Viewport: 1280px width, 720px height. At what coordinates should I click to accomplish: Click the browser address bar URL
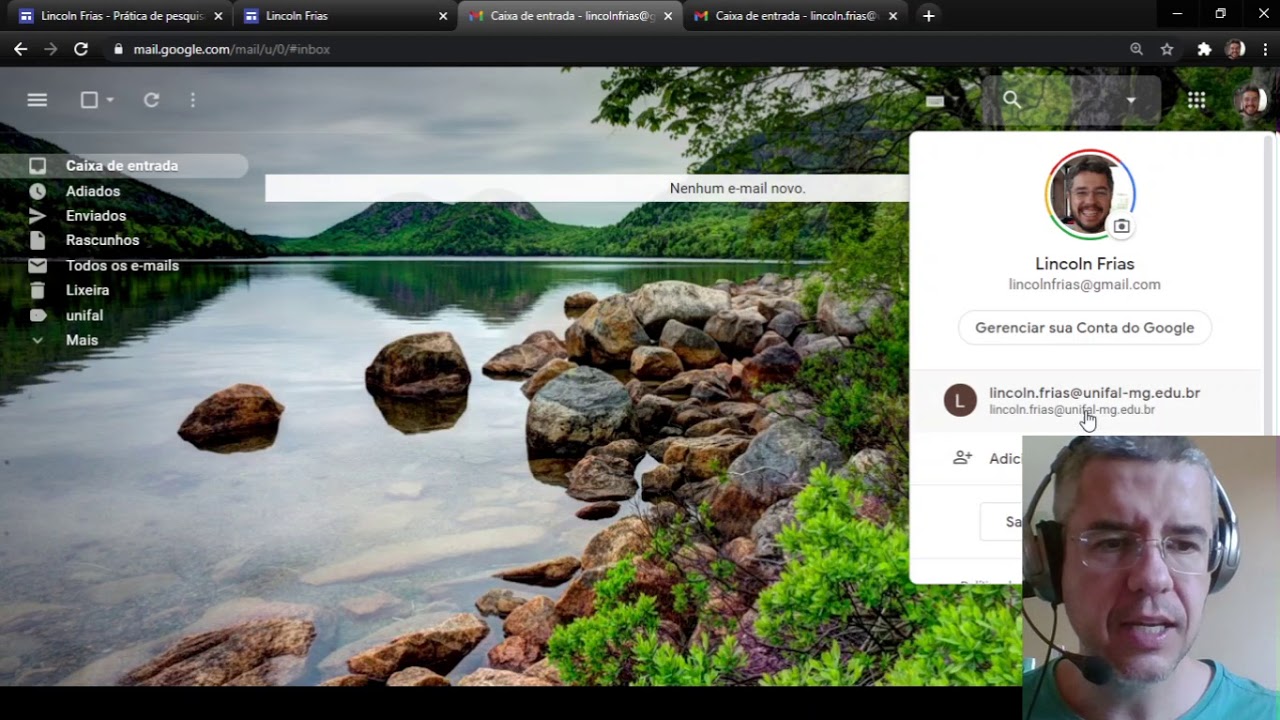point(232,49)
